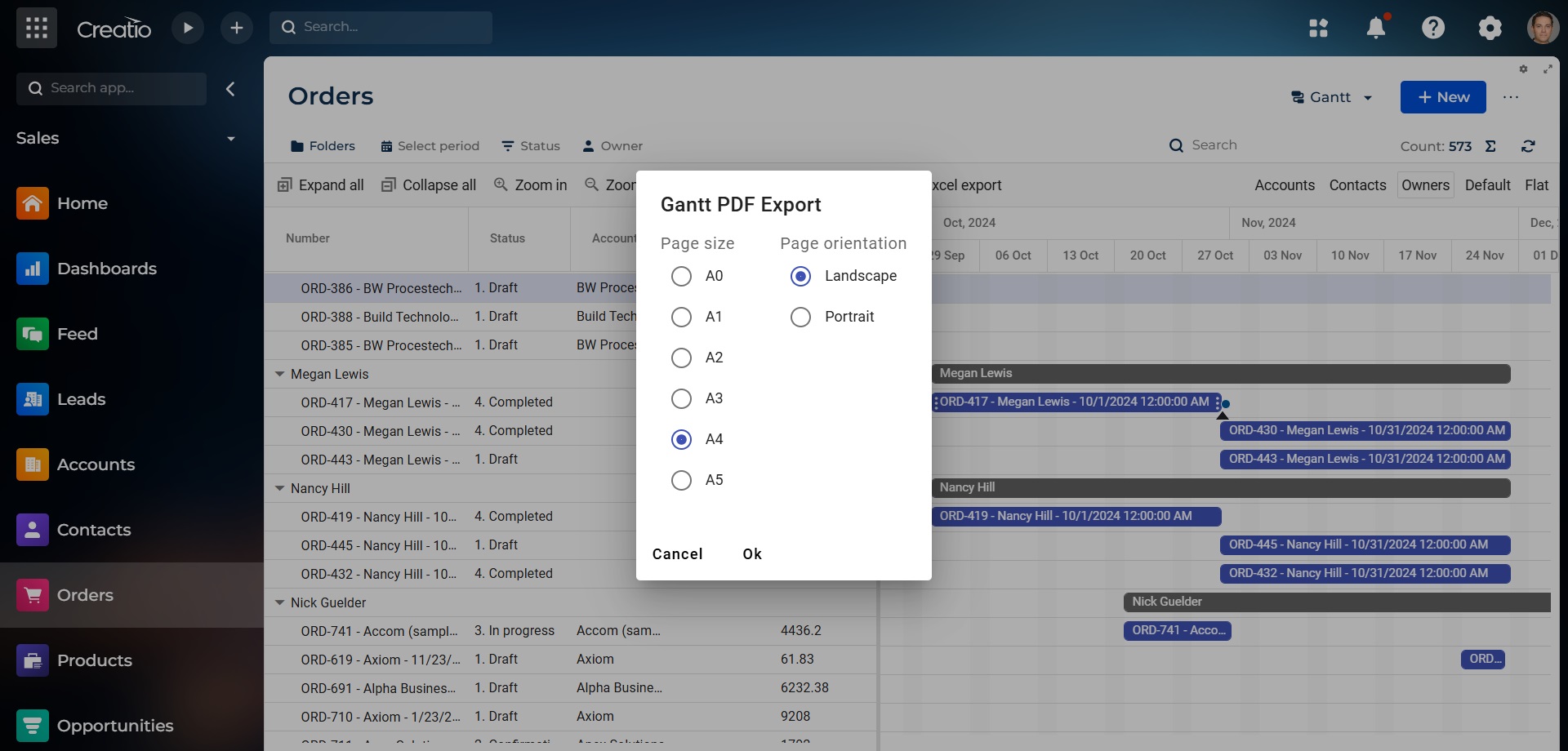Click the summaries sigma icon
1568x751 pixels.
(x=1491, y=146)
